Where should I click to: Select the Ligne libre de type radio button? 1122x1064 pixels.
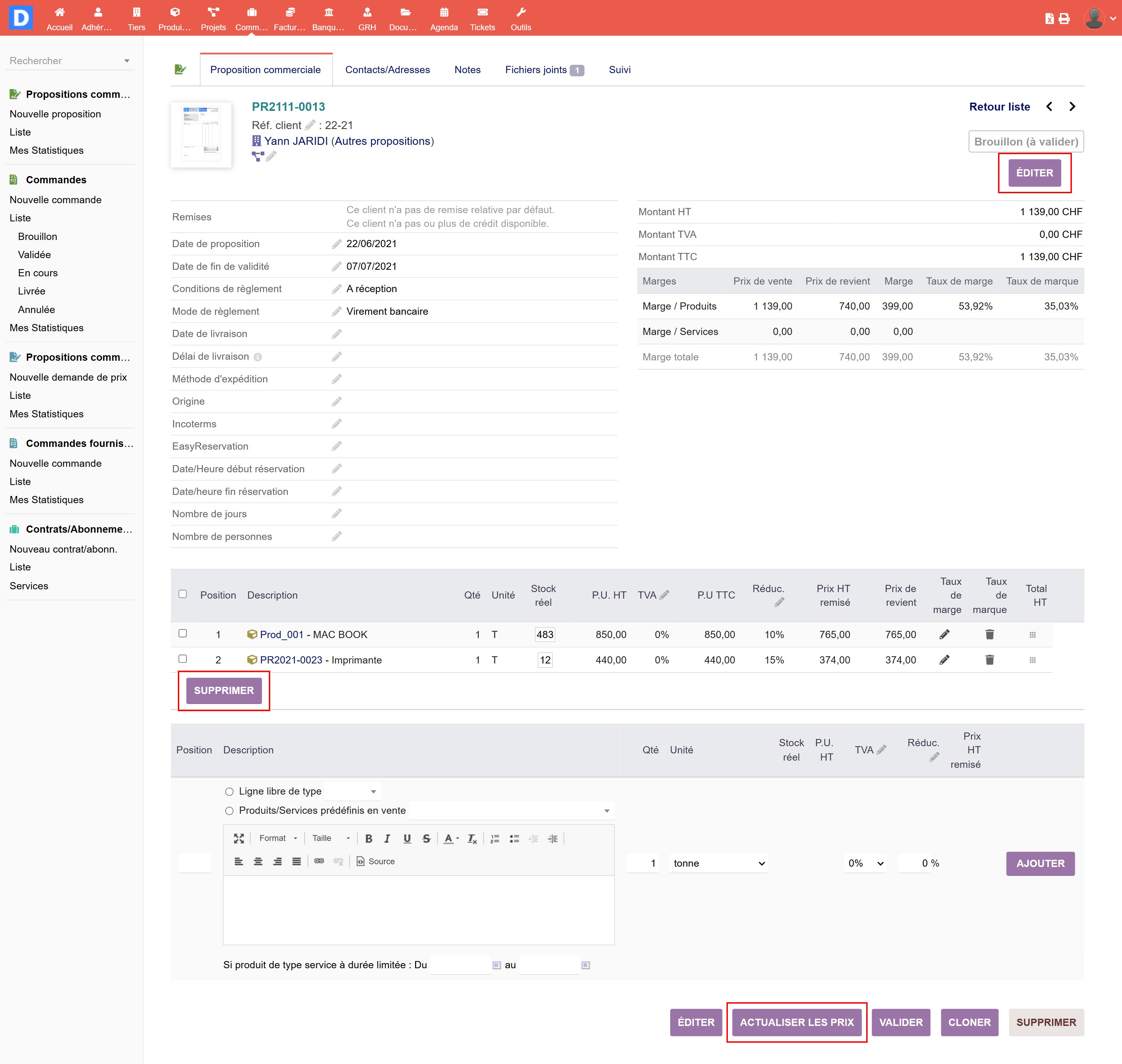[x=229, y=791]
